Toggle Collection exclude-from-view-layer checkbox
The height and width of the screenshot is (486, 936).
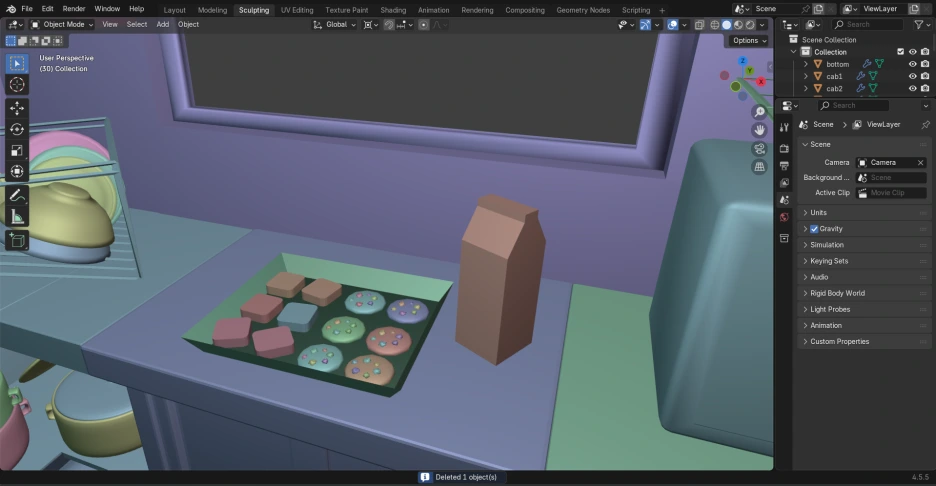point(900,52)
